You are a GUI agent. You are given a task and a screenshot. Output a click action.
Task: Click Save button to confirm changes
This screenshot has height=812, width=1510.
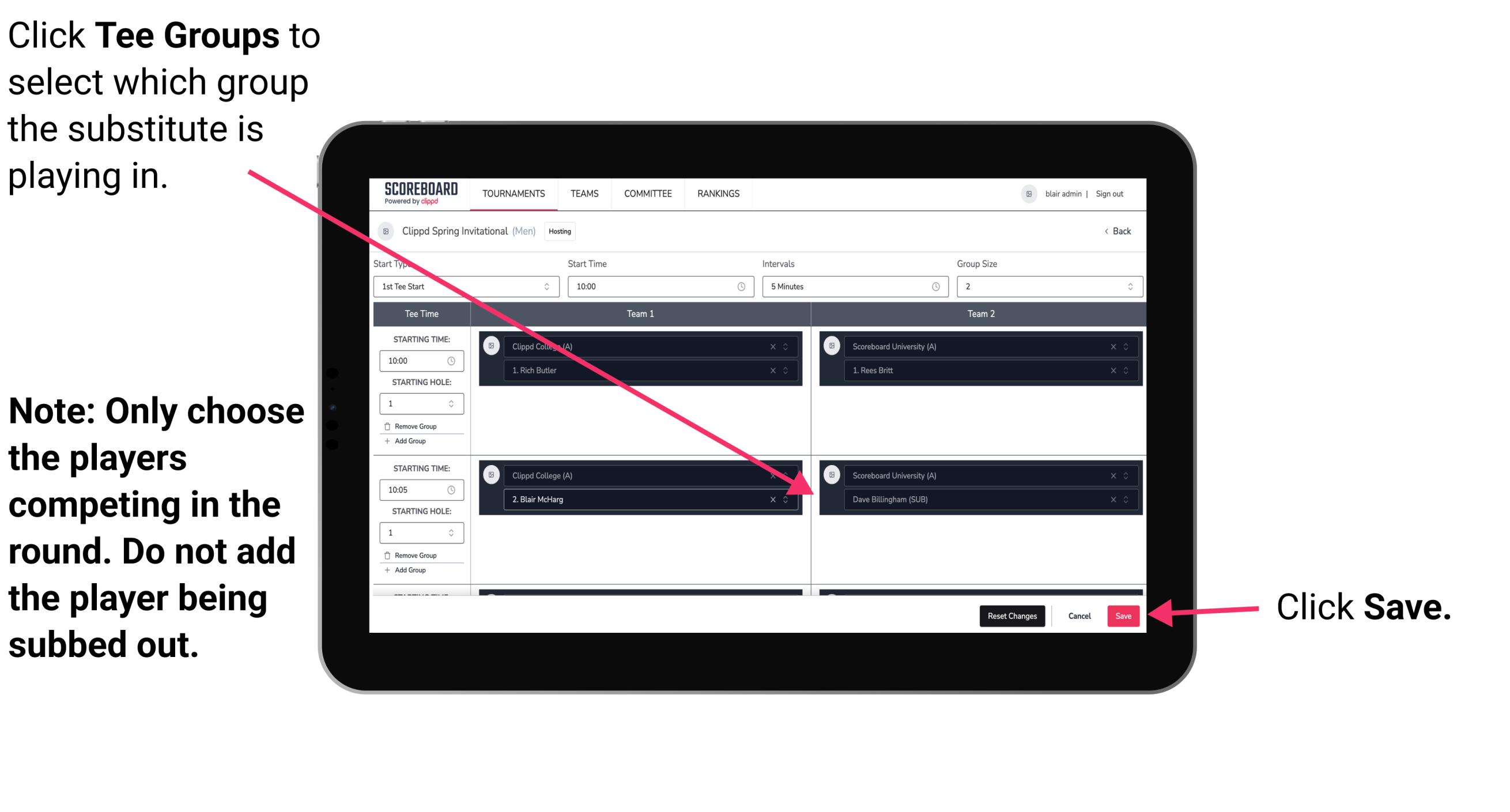tap(1122, 614)
